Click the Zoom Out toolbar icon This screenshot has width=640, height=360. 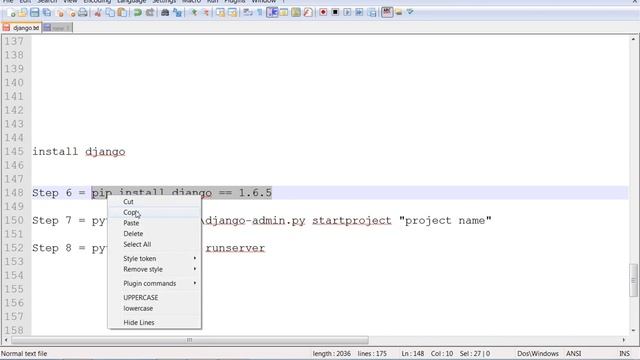click(206, 13)
